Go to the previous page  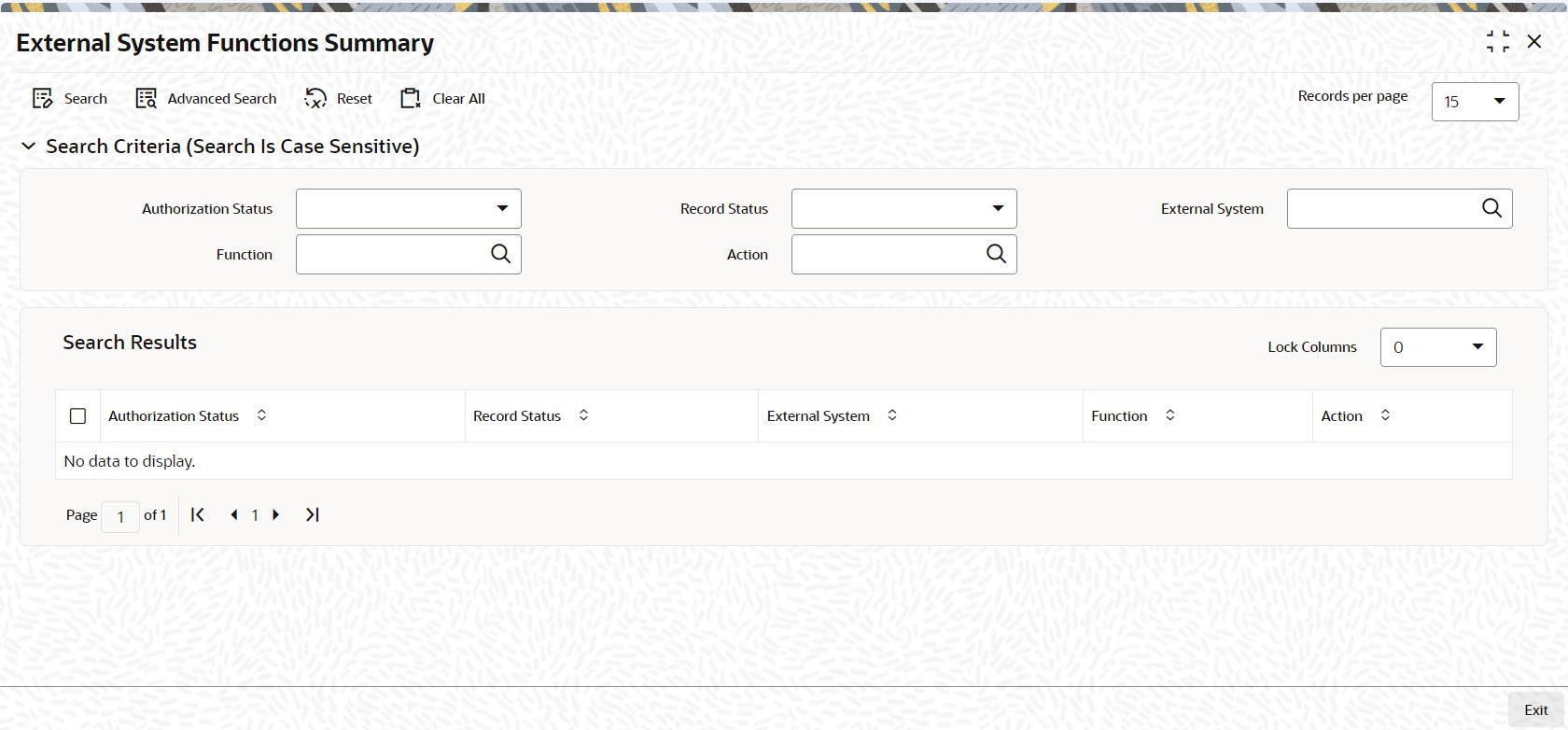click(x=233, y=514)
